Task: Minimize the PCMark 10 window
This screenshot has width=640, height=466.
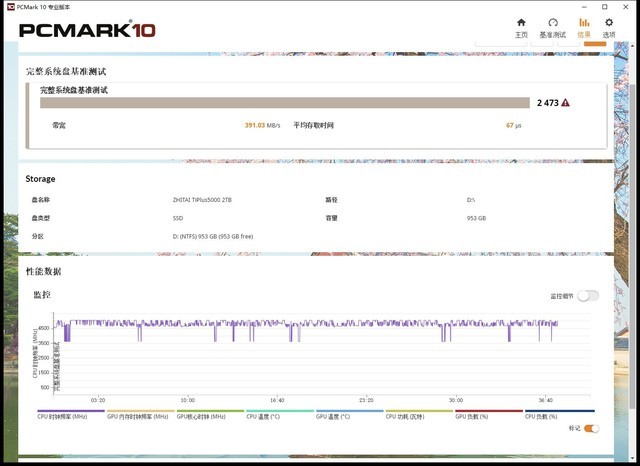Action: 584,7
